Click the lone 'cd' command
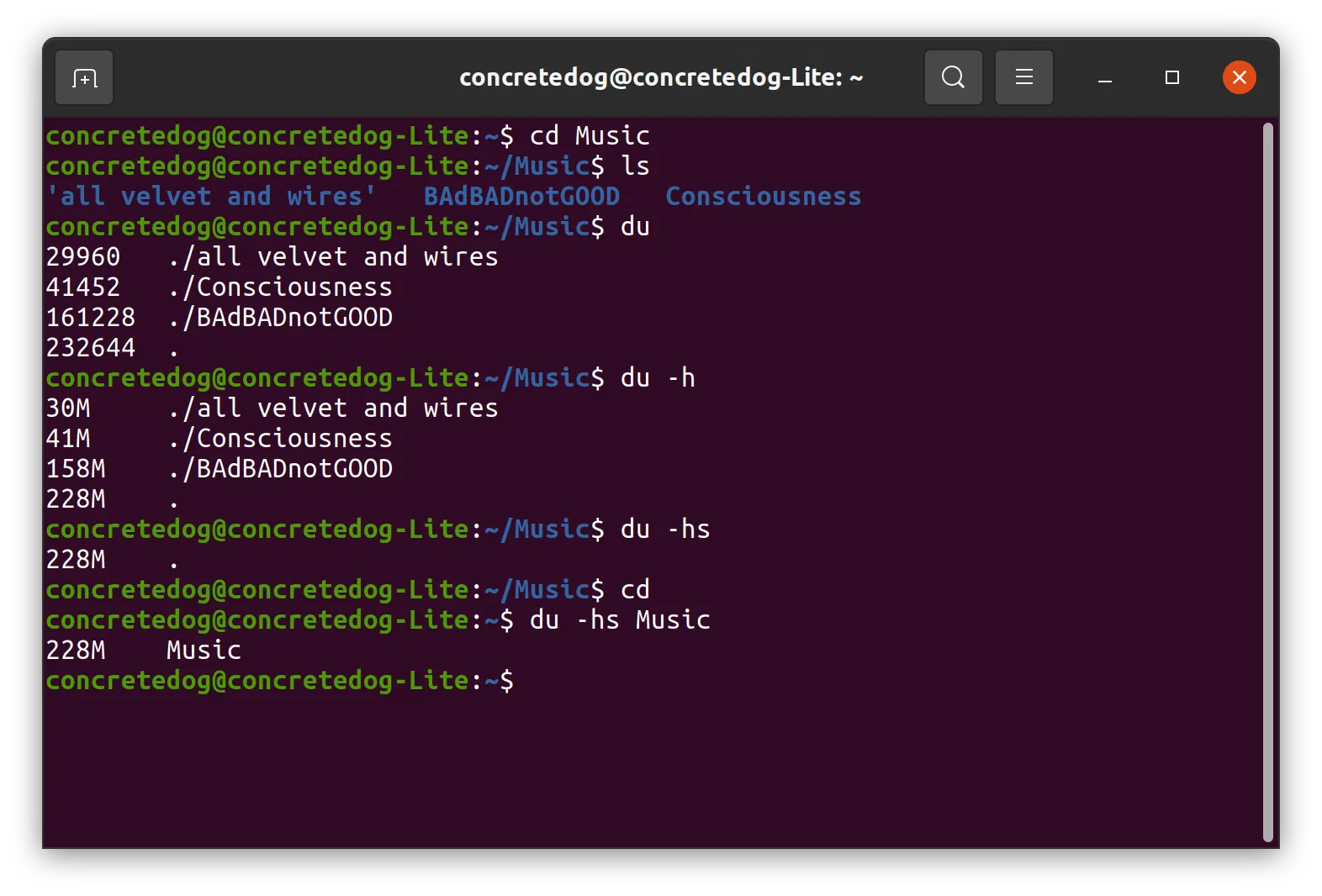This screenshot has width=1322, height=896. pyautogui.click(x=635, y=589)
